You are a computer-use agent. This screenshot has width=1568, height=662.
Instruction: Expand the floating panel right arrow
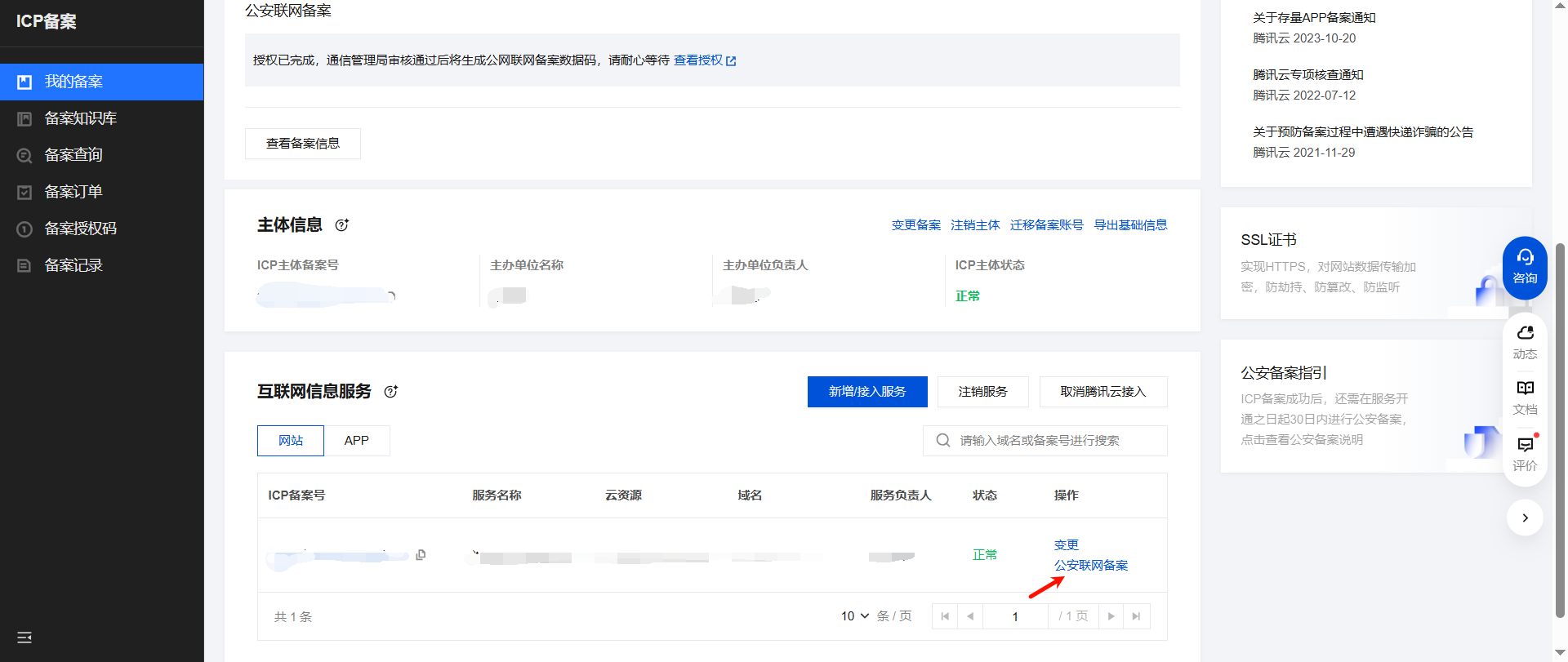click(1525, 518)
